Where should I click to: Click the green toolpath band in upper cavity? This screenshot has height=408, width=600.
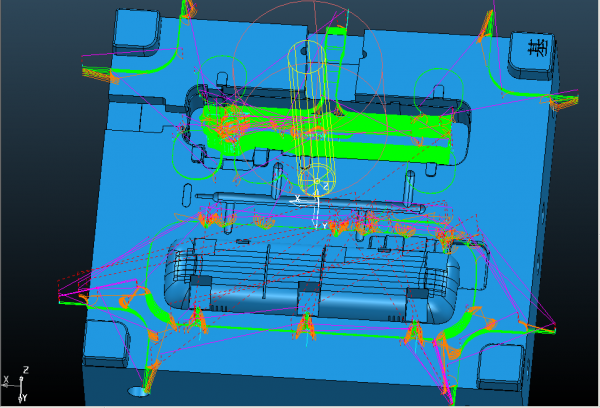click(320, 125)
